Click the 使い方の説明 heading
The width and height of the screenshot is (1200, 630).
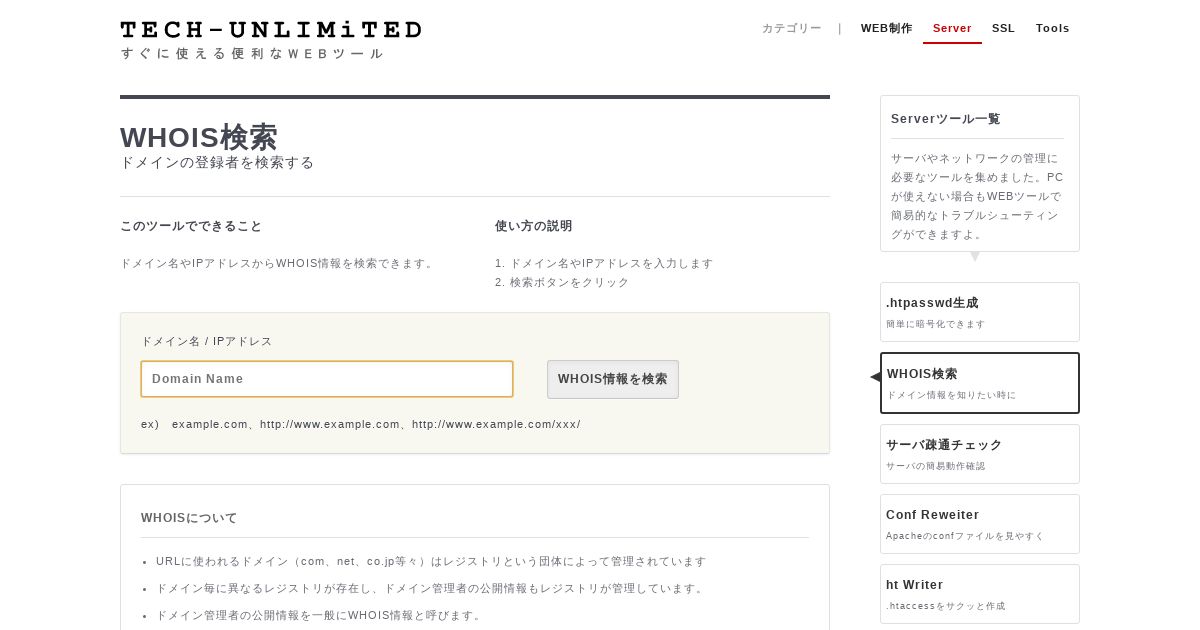point(534,226)
